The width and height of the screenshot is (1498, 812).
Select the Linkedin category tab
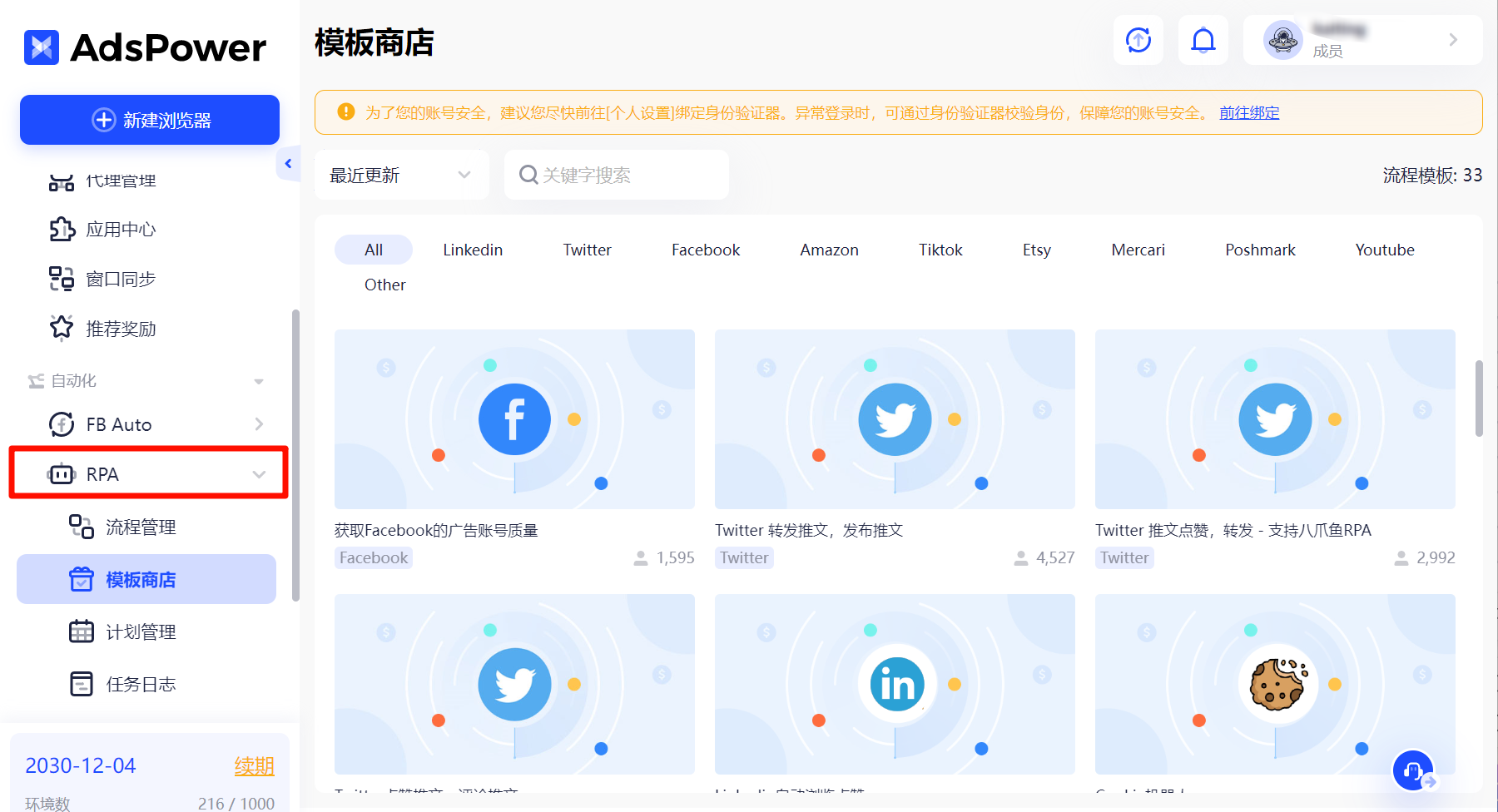[x=473, y=250]
